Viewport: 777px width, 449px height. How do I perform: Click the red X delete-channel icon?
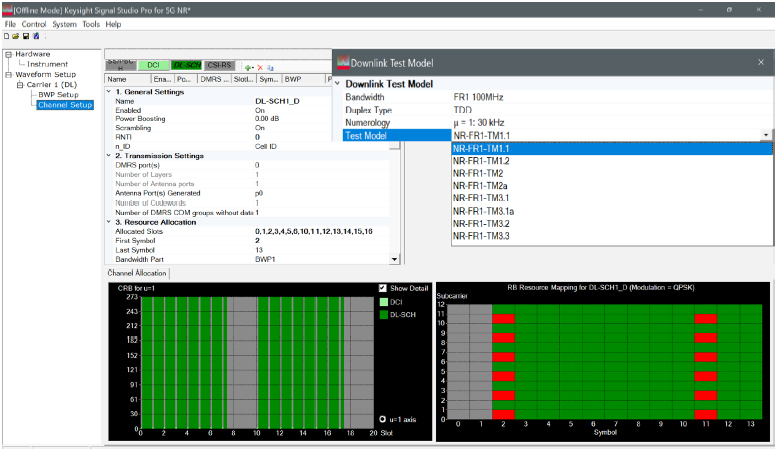coord(260,68)
